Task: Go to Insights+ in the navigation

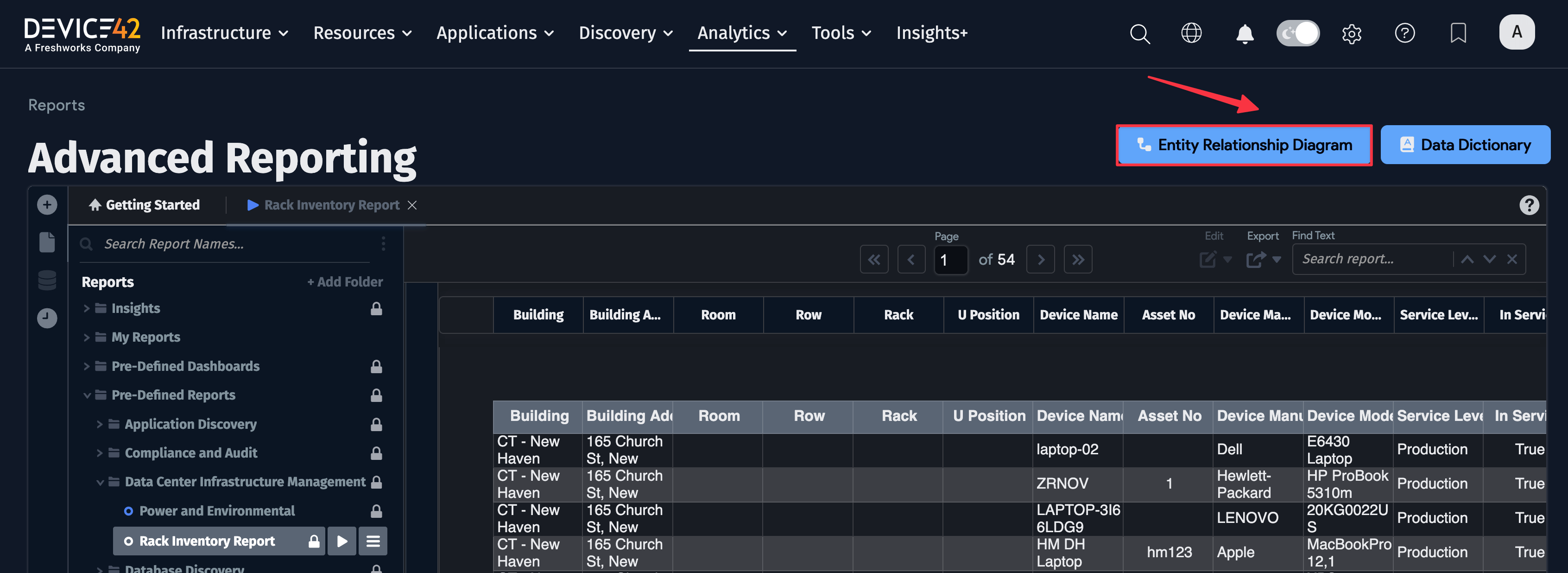Action: coord(931,33)
